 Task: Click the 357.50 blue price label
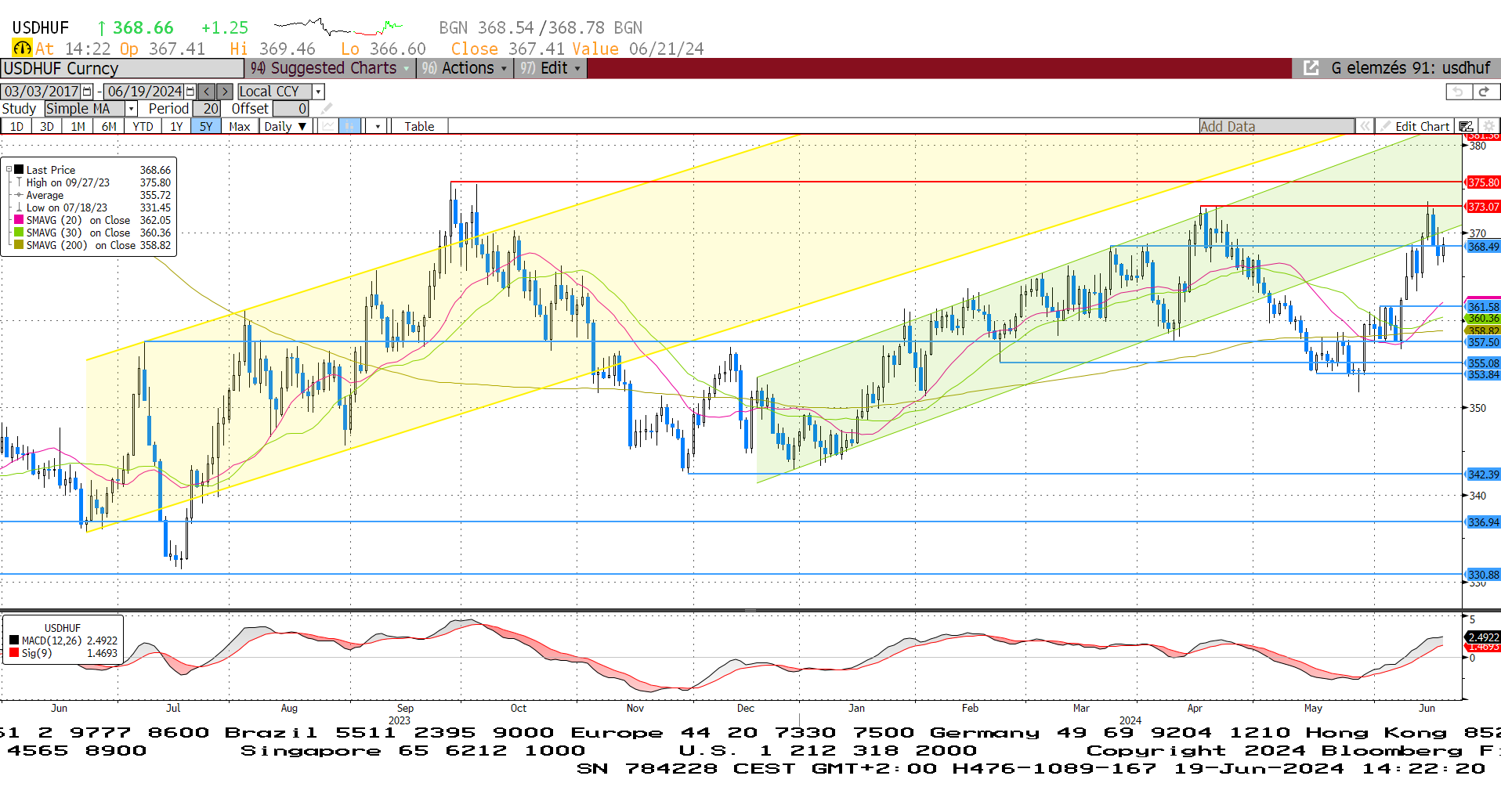1483,343
